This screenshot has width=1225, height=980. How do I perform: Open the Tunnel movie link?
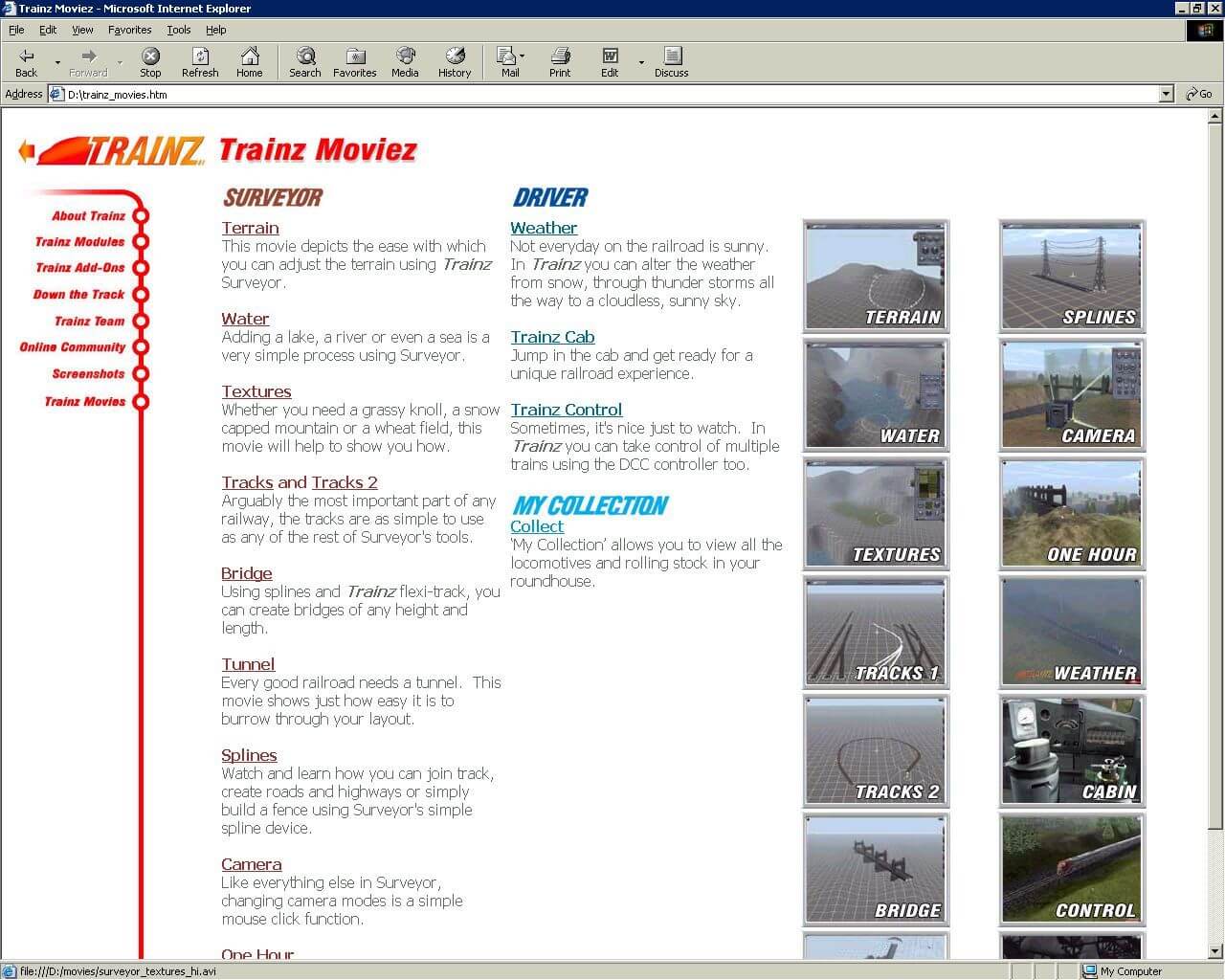(x=248, y=664)
